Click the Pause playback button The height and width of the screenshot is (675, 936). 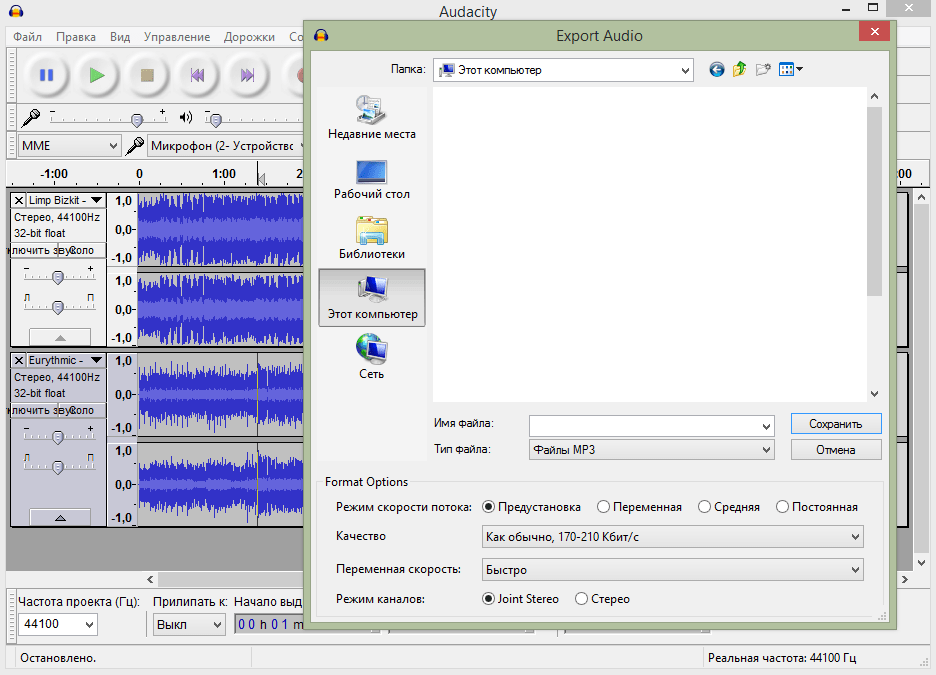[x=47, y=75]
